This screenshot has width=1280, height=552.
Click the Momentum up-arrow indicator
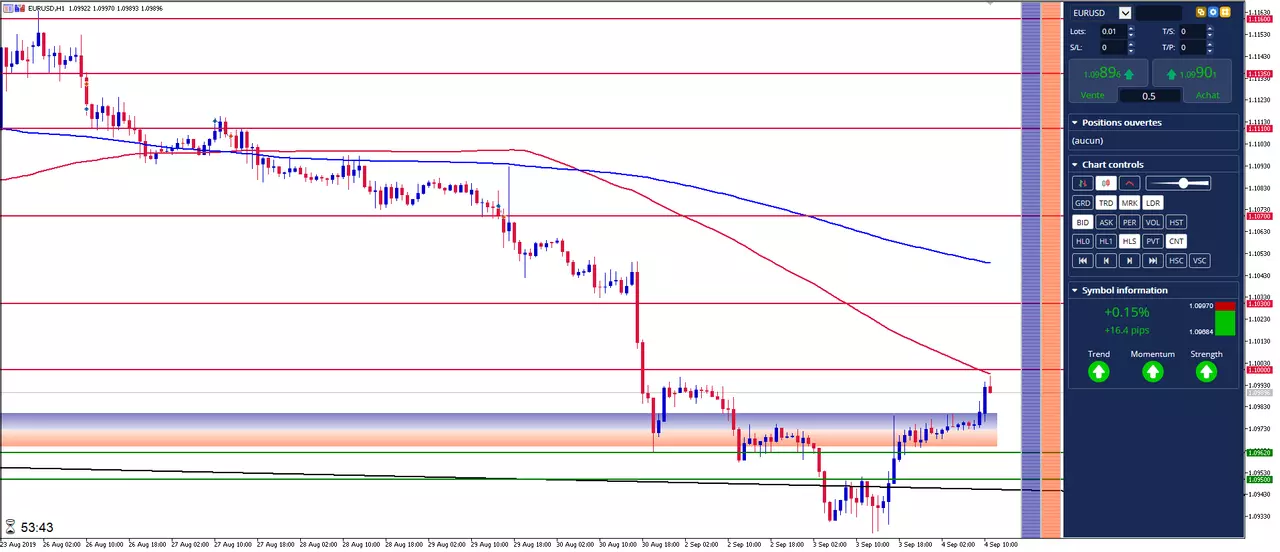point(1153,372)
